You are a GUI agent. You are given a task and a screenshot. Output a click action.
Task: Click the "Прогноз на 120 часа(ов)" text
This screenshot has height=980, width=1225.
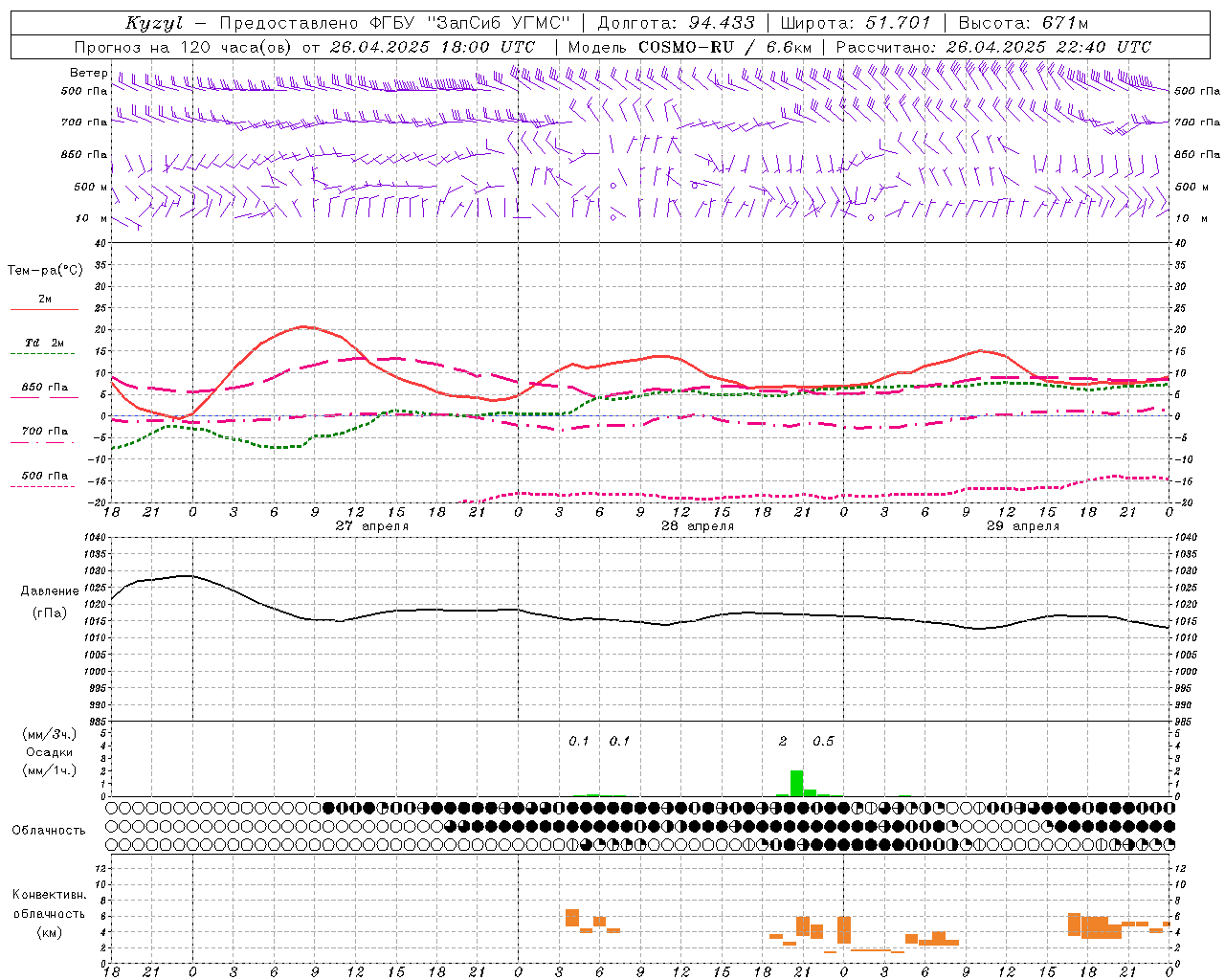click(x=184, y=47)
